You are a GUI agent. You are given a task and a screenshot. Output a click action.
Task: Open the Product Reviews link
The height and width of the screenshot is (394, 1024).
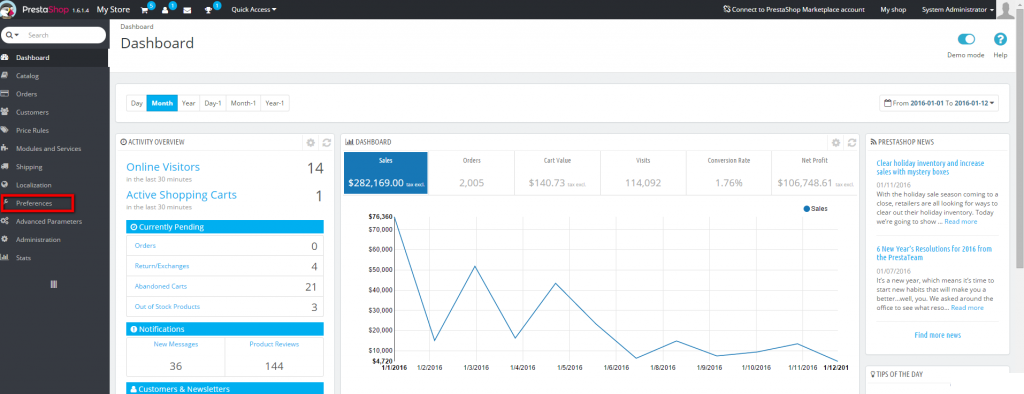click(x=274, y=344)
